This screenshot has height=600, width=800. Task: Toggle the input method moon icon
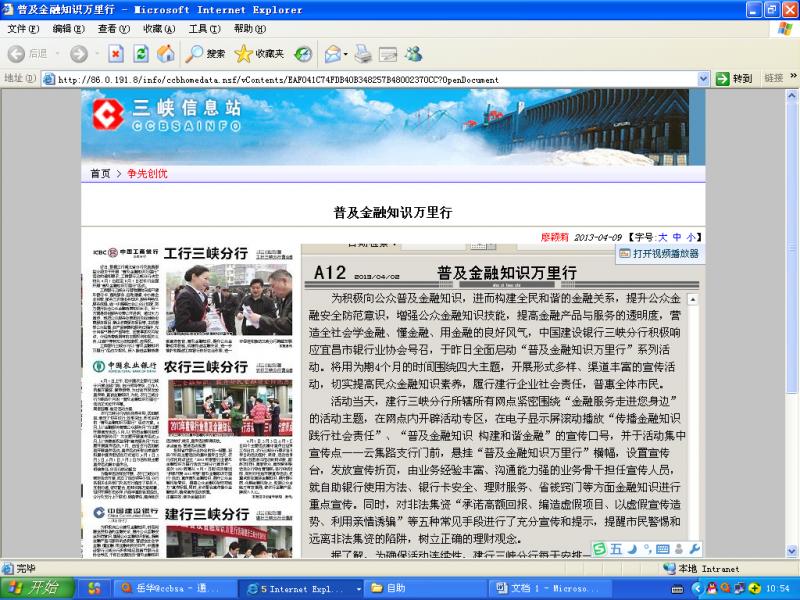click(x=632, y=549)
